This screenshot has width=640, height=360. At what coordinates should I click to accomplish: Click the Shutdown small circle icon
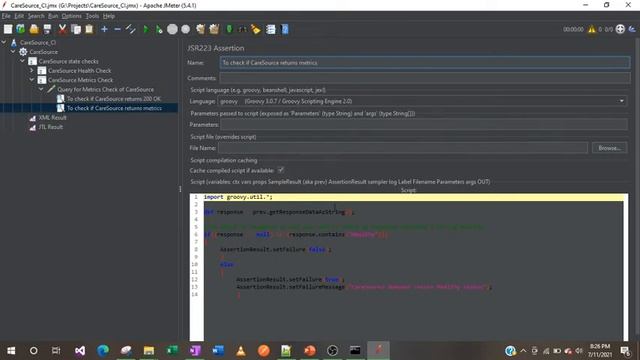coord(186,29)
